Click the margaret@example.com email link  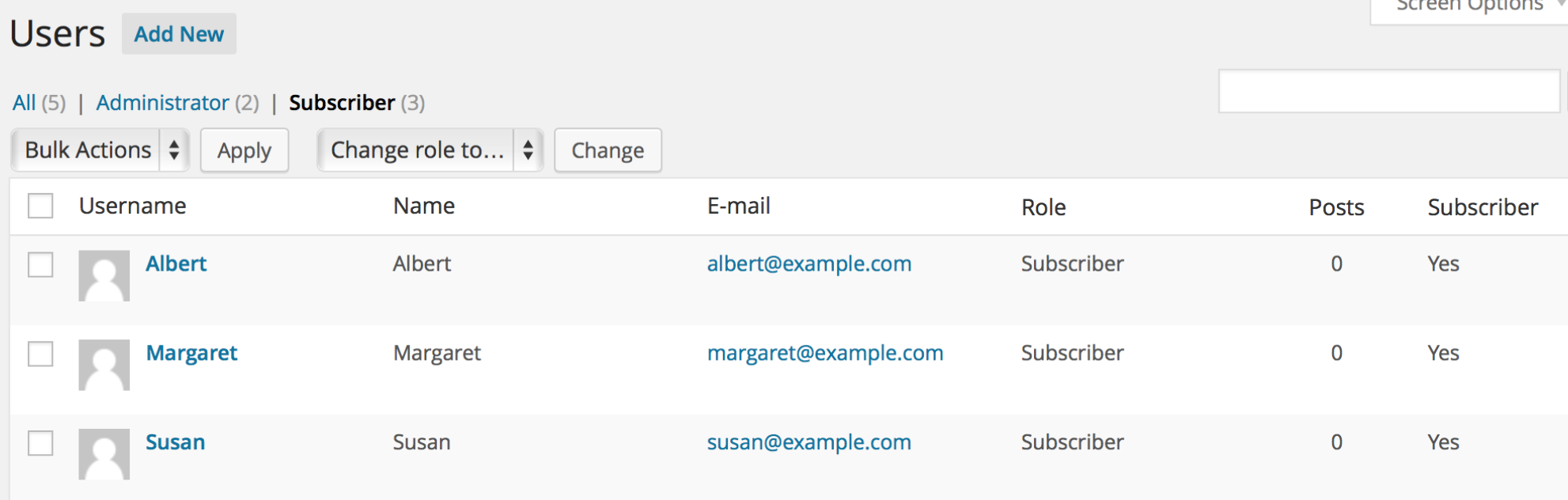click(825, 353)
